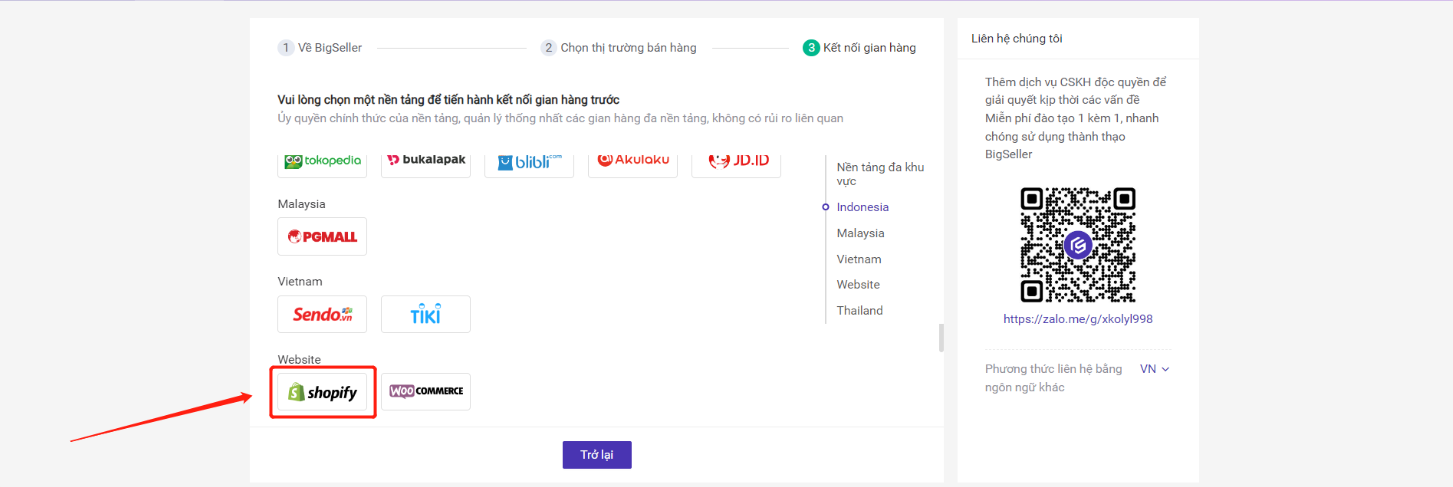Choose the Sendo.vn marketplace logo
1453x487 pixels.
point(322,314)
